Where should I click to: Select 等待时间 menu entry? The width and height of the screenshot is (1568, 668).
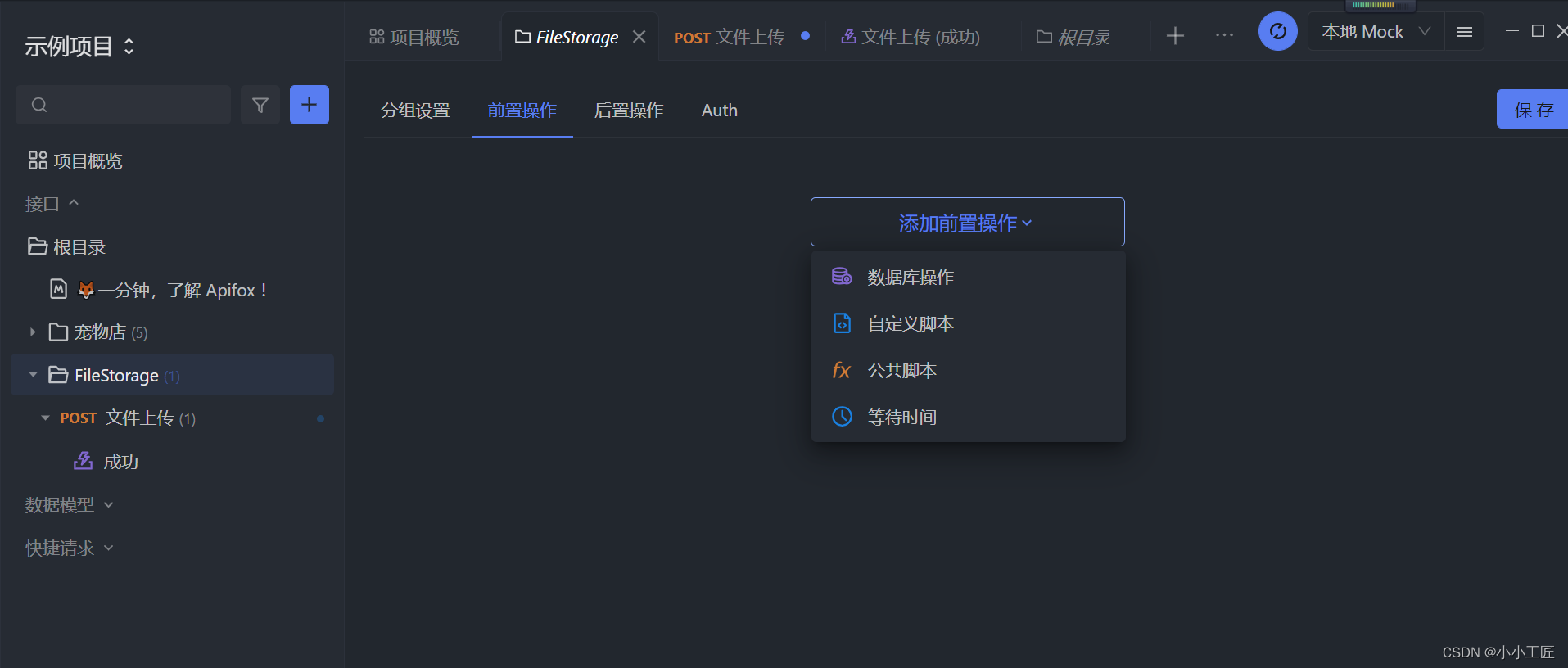968,417
